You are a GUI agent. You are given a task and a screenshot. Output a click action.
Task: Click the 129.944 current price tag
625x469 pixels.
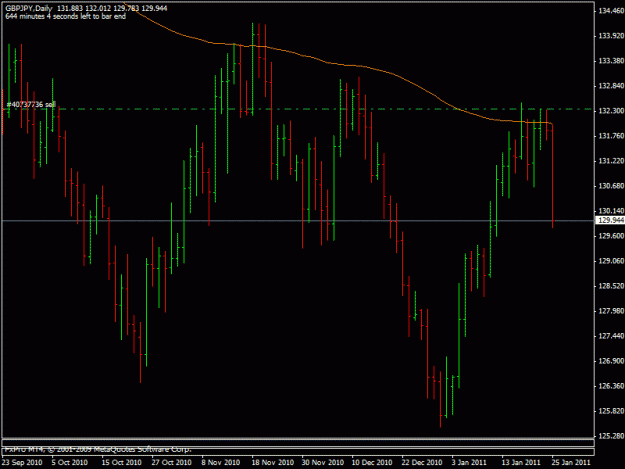[610, 220]
